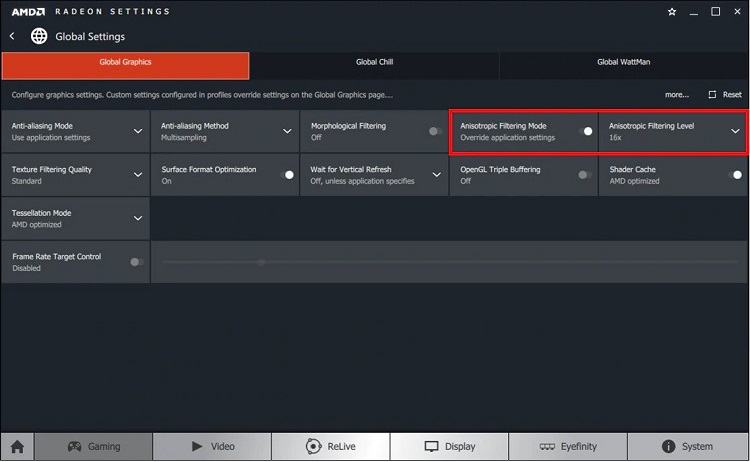
Task: Switch to the Global WattMan tab
Action: click(622, 62)
